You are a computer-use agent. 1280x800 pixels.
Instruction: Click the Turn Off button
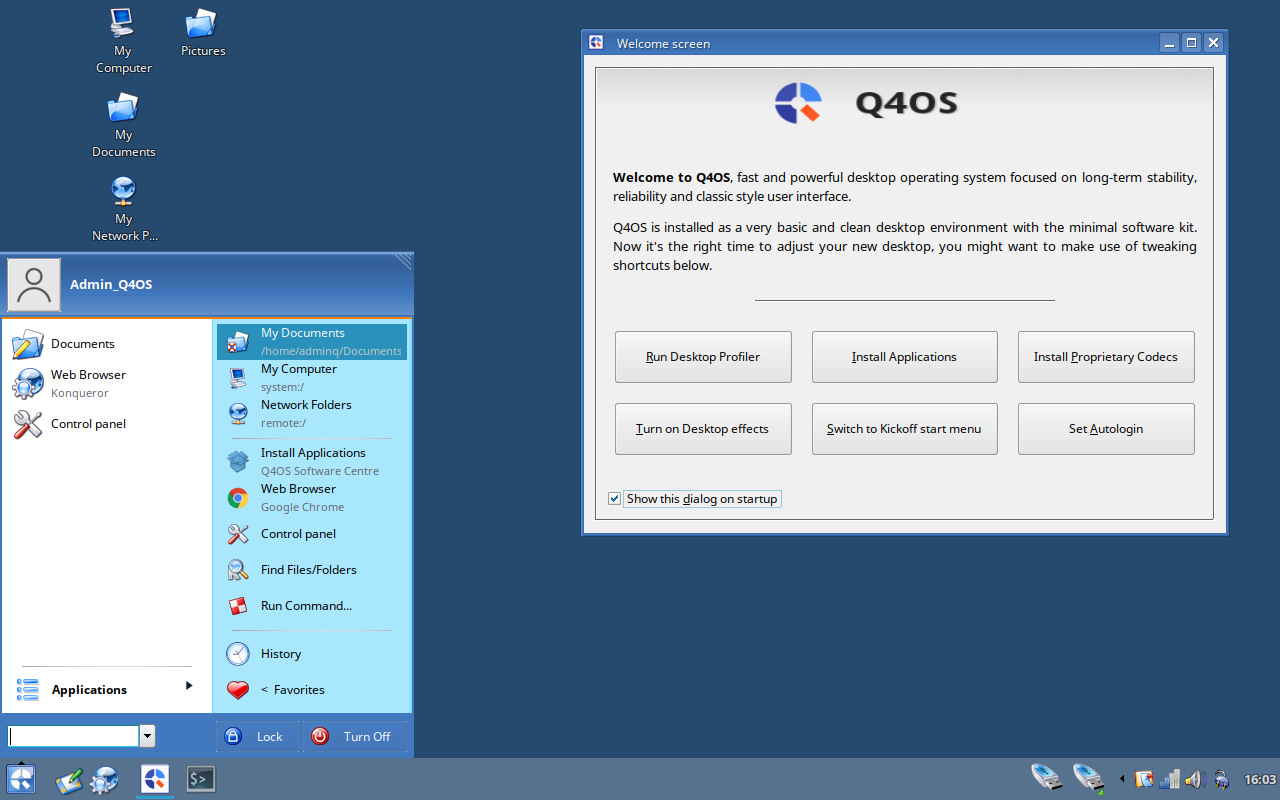point(355,737)
